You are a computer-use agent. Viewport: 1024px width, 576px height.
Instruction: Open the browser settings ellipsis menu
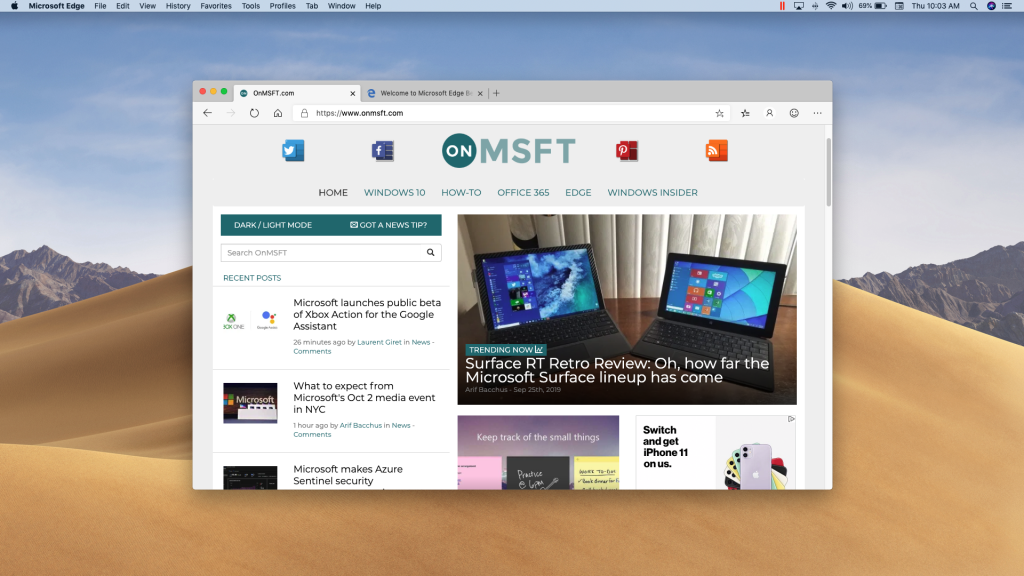[817, 113]
